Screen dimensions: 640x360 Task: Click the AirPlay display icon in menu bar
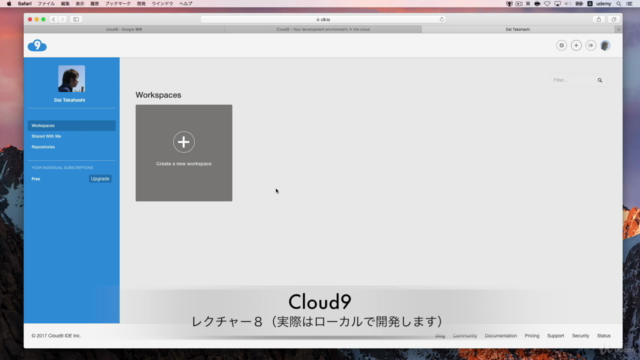pos(557,4)
